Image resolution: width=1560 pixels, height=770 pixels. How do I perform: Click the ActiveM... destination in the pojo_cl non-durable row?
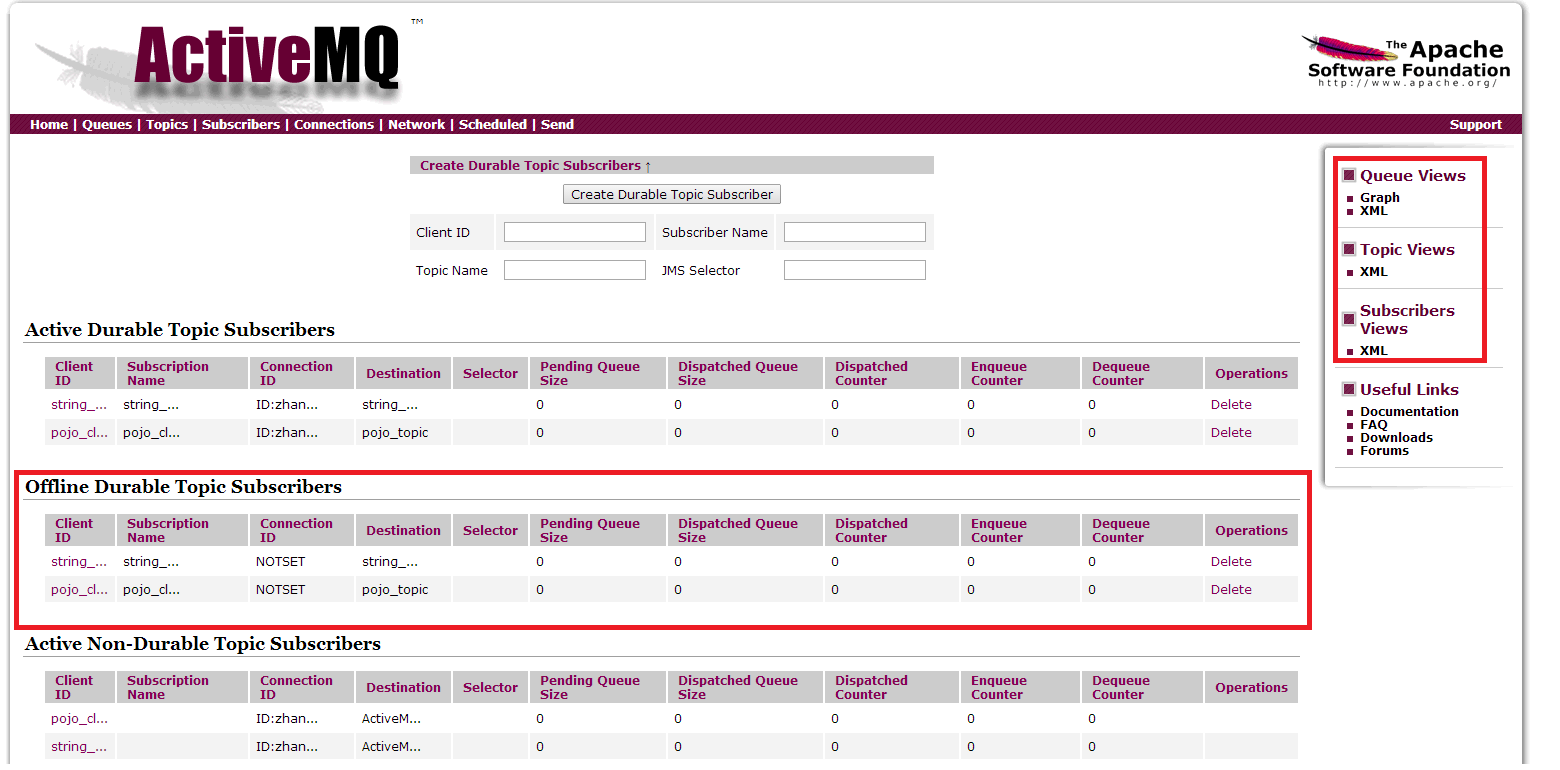(391, 719)
